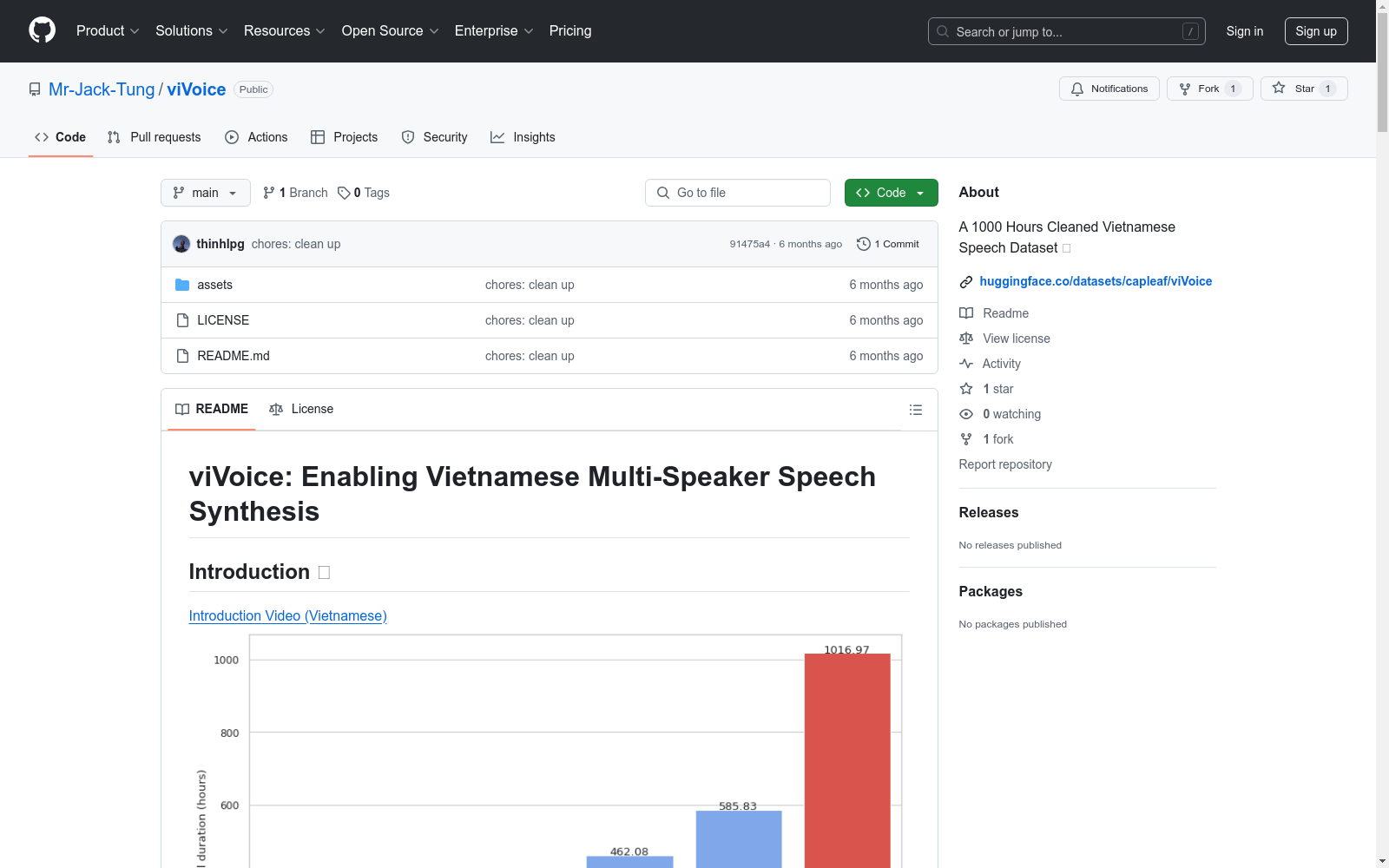Screen dimensions: 1389x868
Task: Click the assets folder icon
Action: (x=182, y=285)
